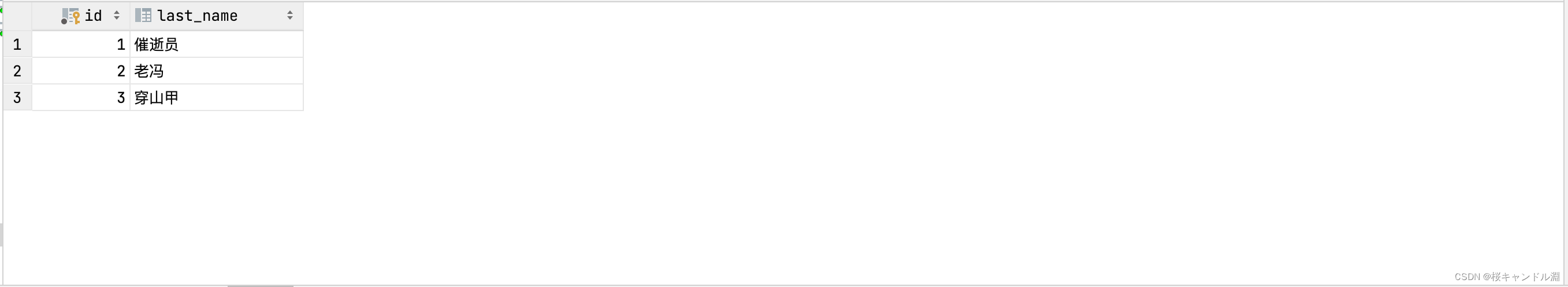
Task: Click the column icon beside last_name
Action: coord(143,15)
